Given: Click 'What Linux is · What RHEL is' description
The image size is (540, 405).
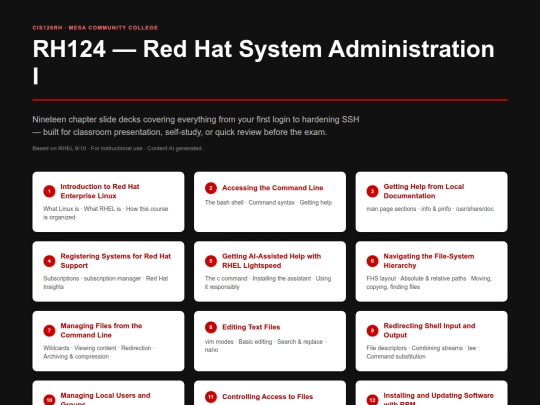Looking at the screenshot, I should point(105,213).
